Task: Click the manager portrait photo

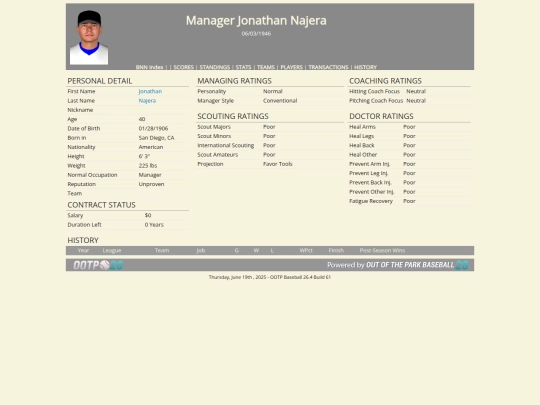Action: click(x=89, y=37)
